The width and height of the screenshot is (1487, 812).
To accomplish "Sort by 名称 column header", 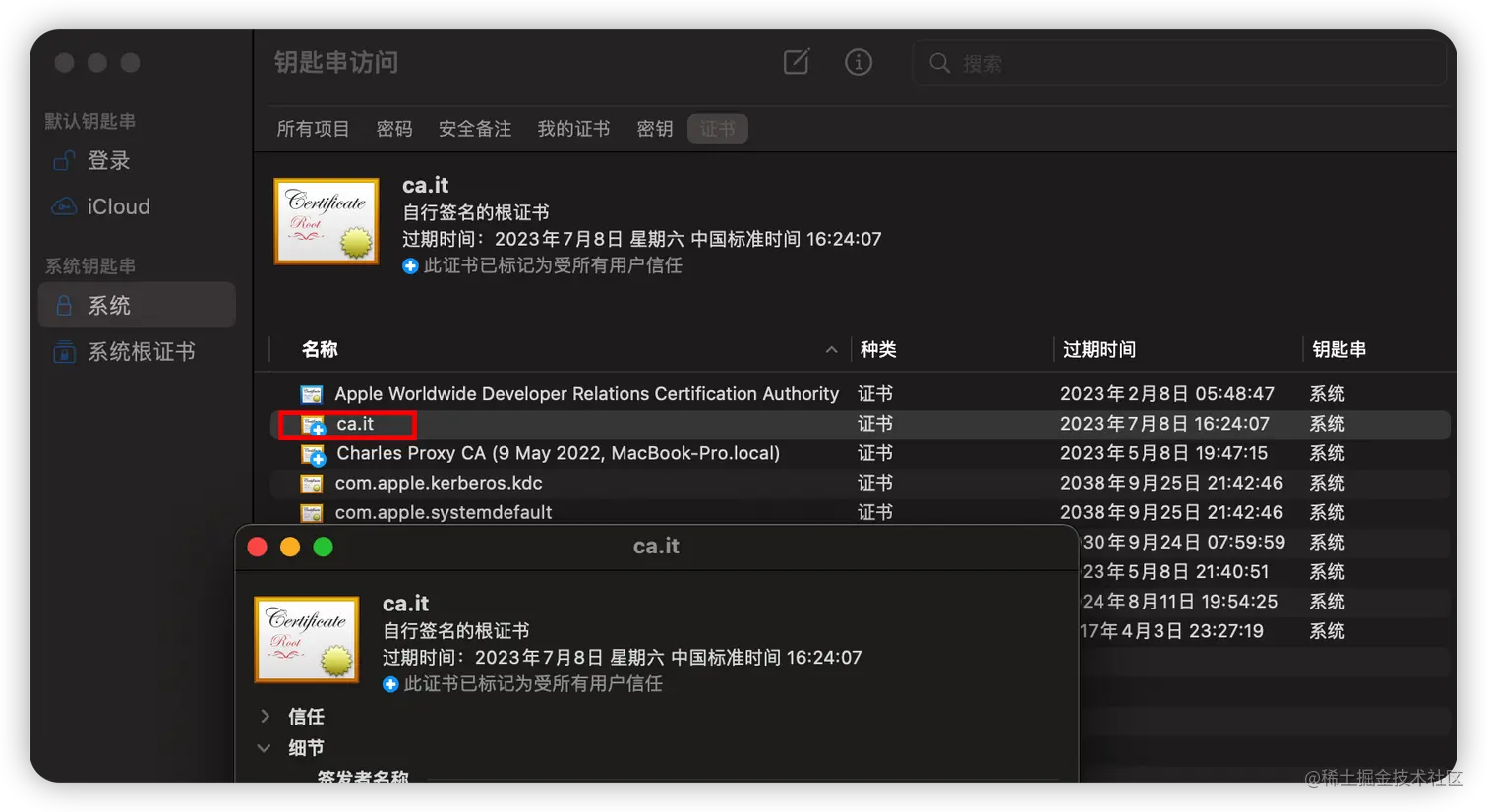I will click(320, 349).
